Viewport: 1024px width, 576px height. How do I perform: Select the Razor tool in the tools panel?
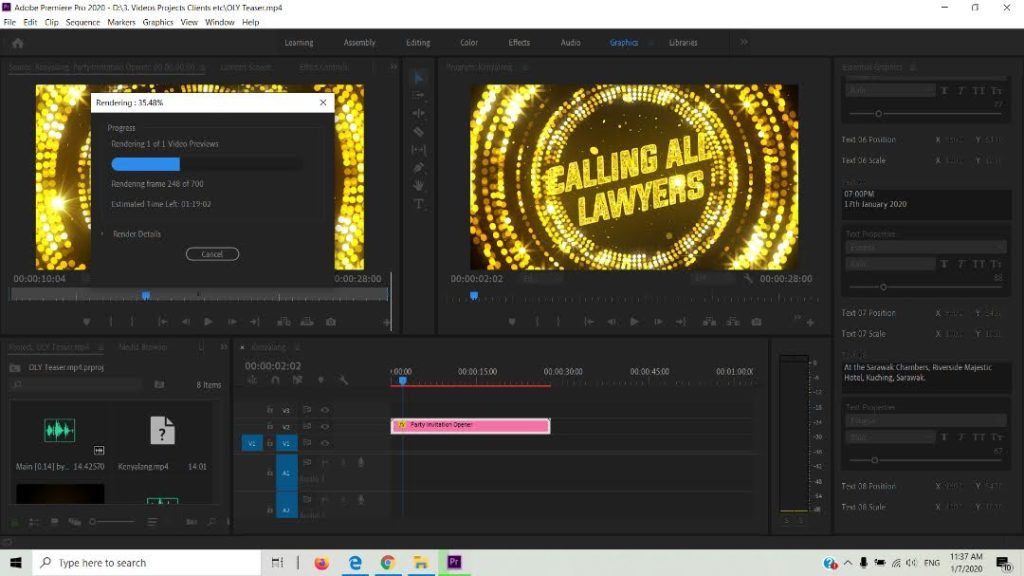click(x=419, y=131)
